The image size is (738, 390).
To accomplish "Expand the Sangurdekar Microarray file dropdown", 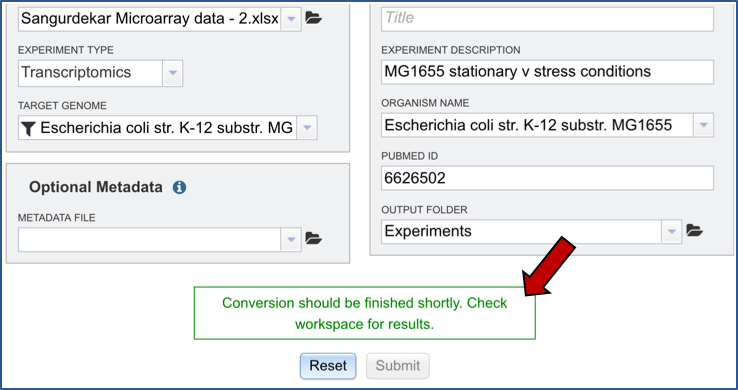I will (291, 19).
